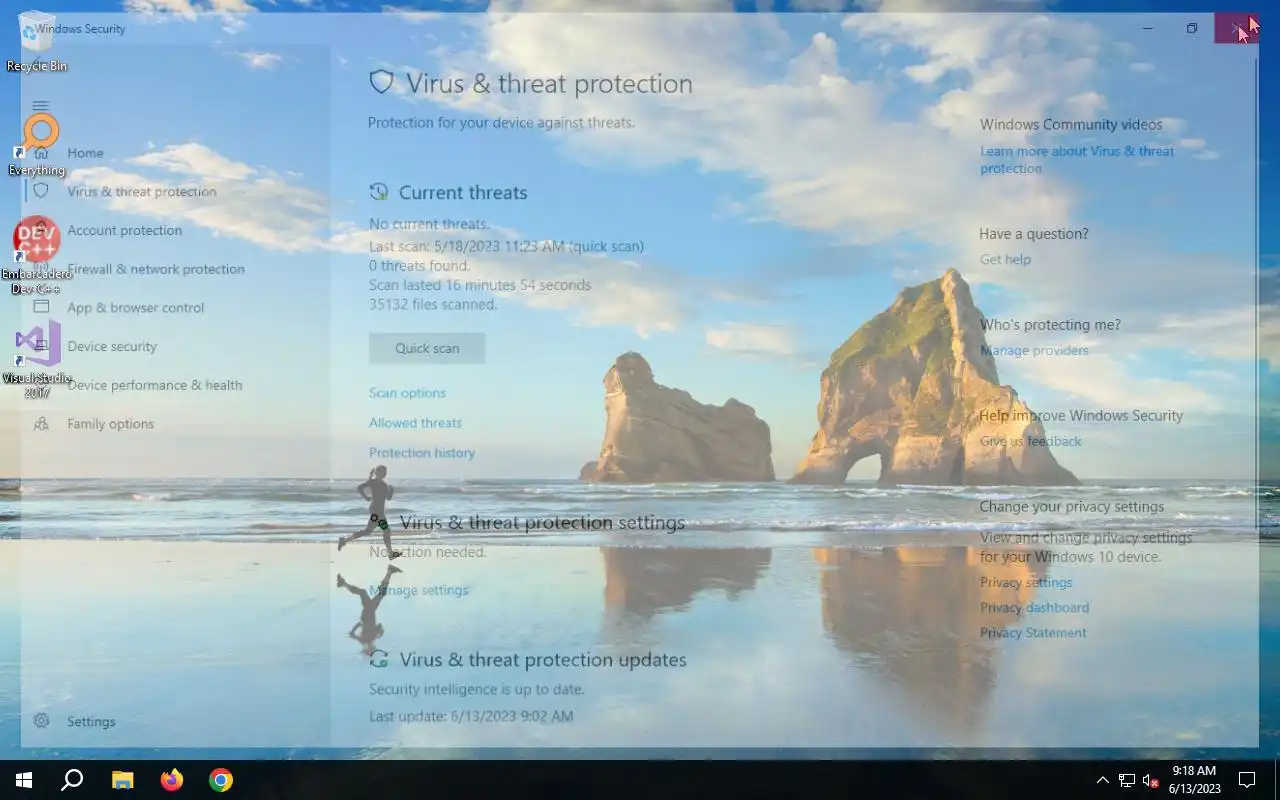Open the Windows Start menu
The height and width of the screenshot is (800, 1280).
pyautogui.click(x=24, y=780)
